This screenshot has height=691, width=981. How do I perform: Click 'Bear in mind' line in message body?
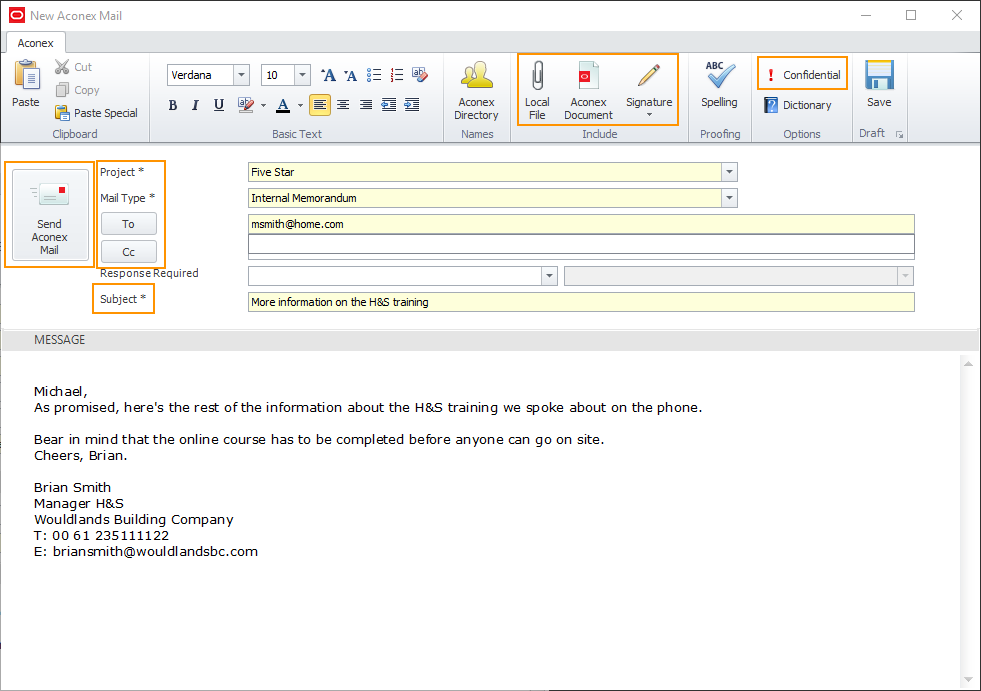click(x=319, y=439)
